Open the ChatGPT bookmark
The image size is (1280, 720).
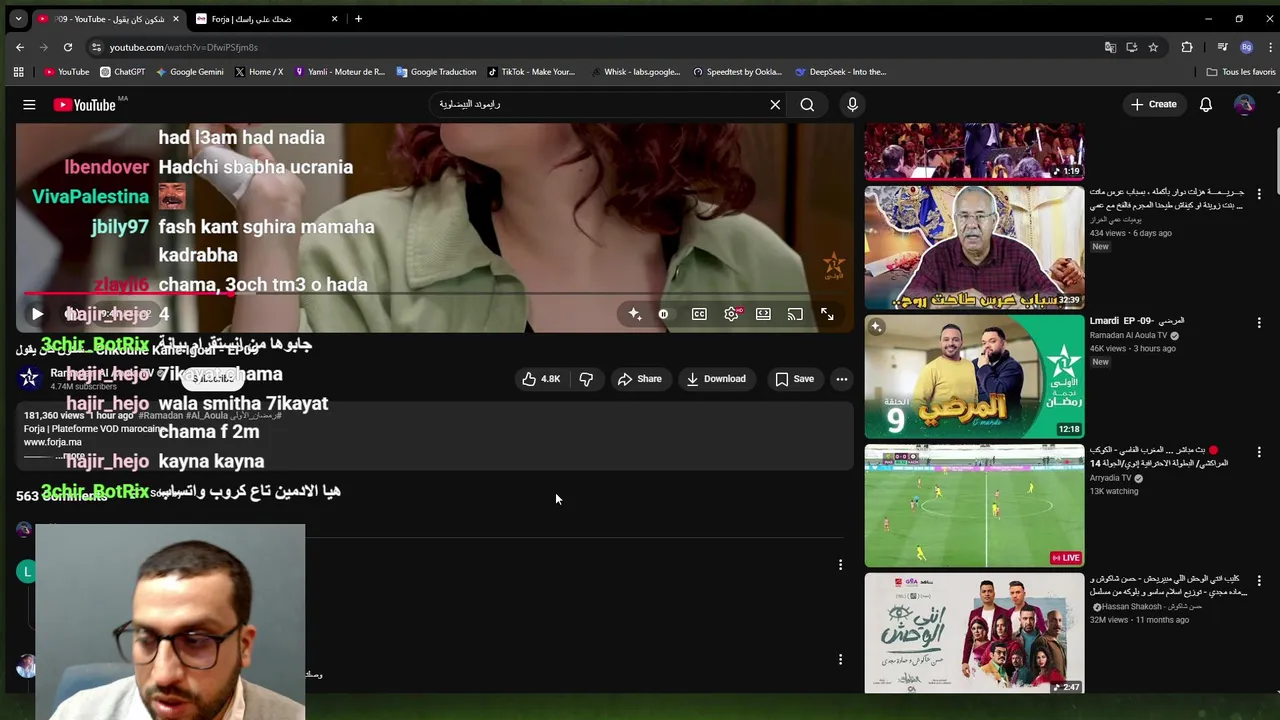tap(123, 72)
